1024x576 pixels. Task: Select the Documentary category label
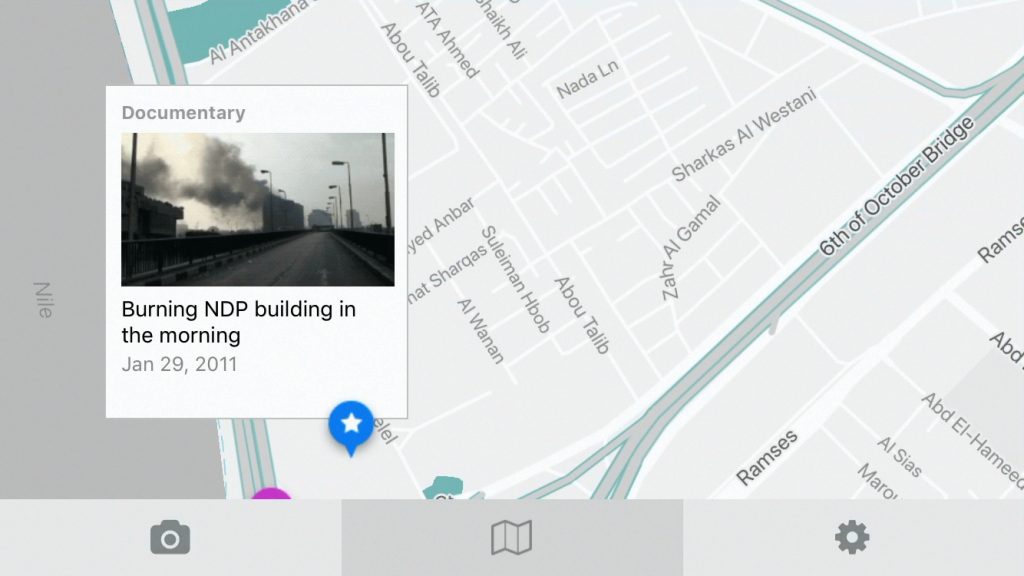click(184, 113)
